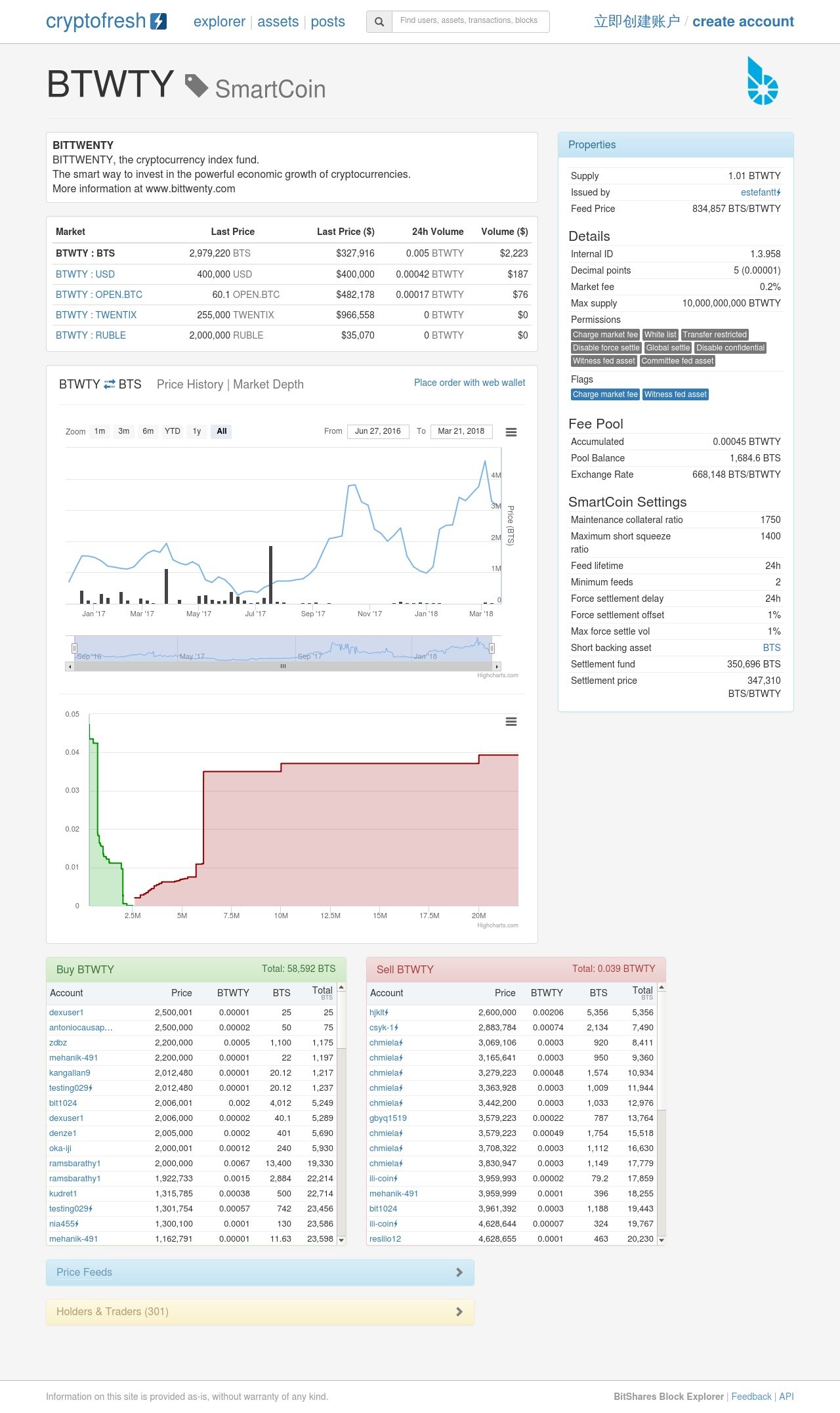Open buyer zdbz account
The height and width of the screenshot is (1413, 840).
point(58,1043)
